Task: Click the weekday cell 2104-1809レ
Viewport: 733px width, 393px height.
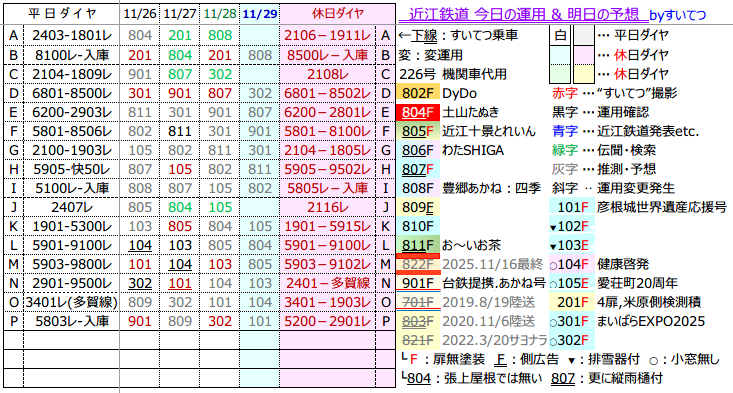Action: (72, 74)
